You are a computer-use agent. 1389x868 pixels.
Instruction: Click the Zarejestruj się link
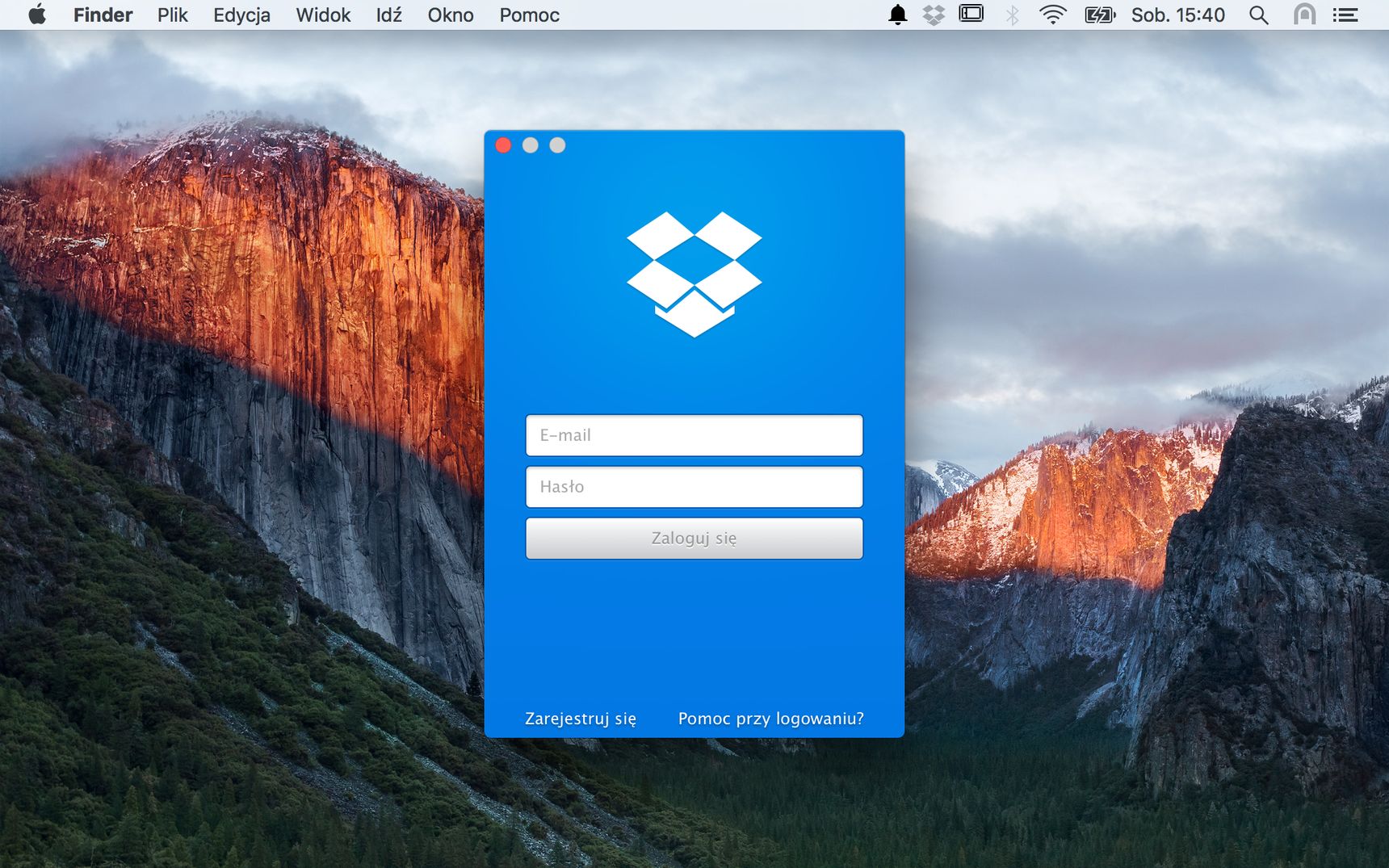(x=581, y=719)
